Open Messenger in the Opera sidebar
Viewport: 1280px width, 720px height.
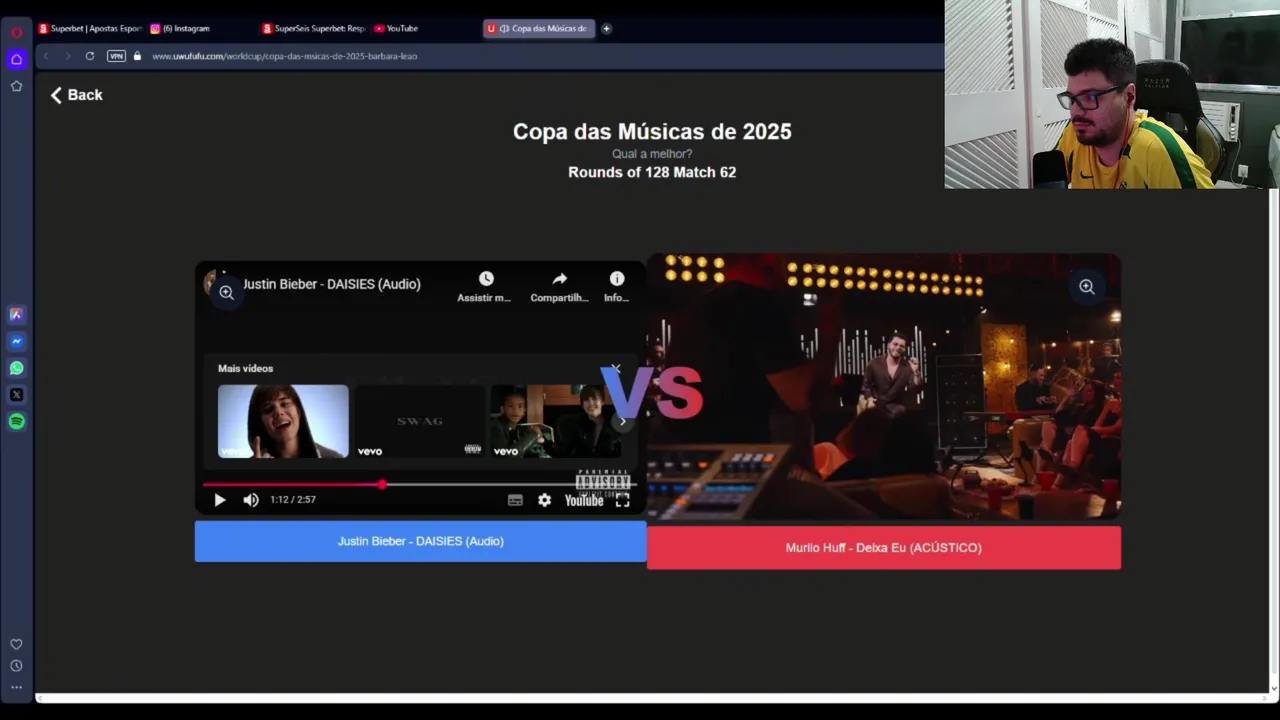(16, 341)
